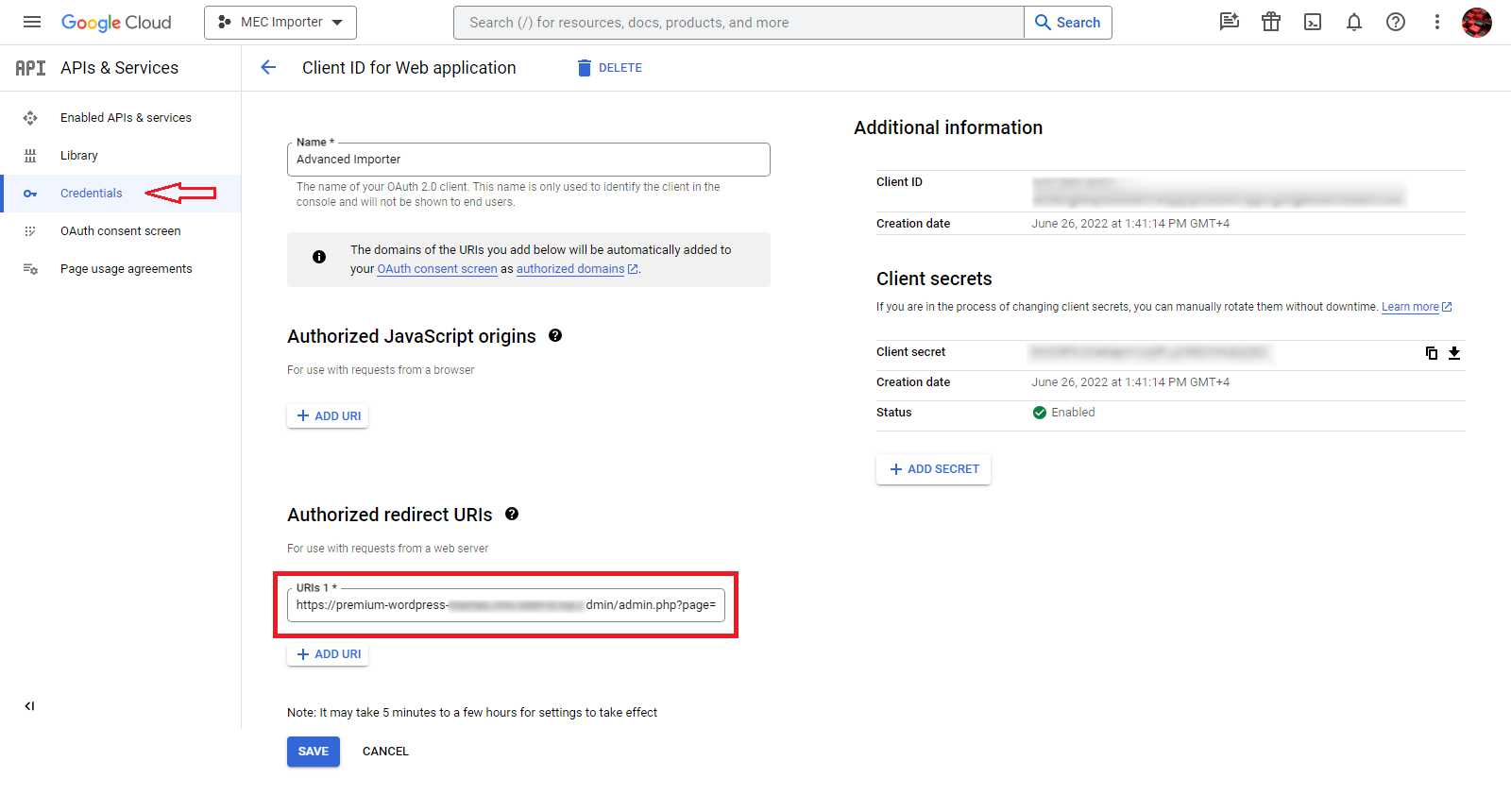The width and height of the screenshot is (1511, 812).
Task: Show help for Authorized JavaScript origins
Action: (555, 335)
